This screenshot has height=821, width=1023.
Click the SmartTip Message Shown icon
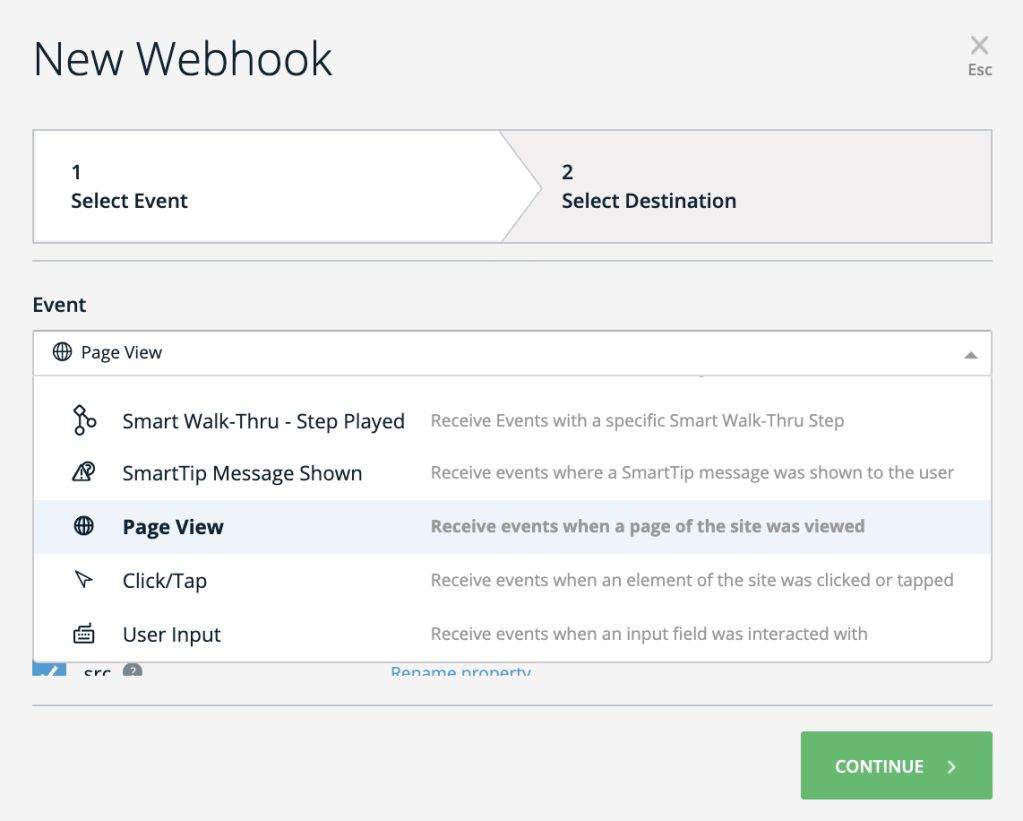[x=85, y=474]
